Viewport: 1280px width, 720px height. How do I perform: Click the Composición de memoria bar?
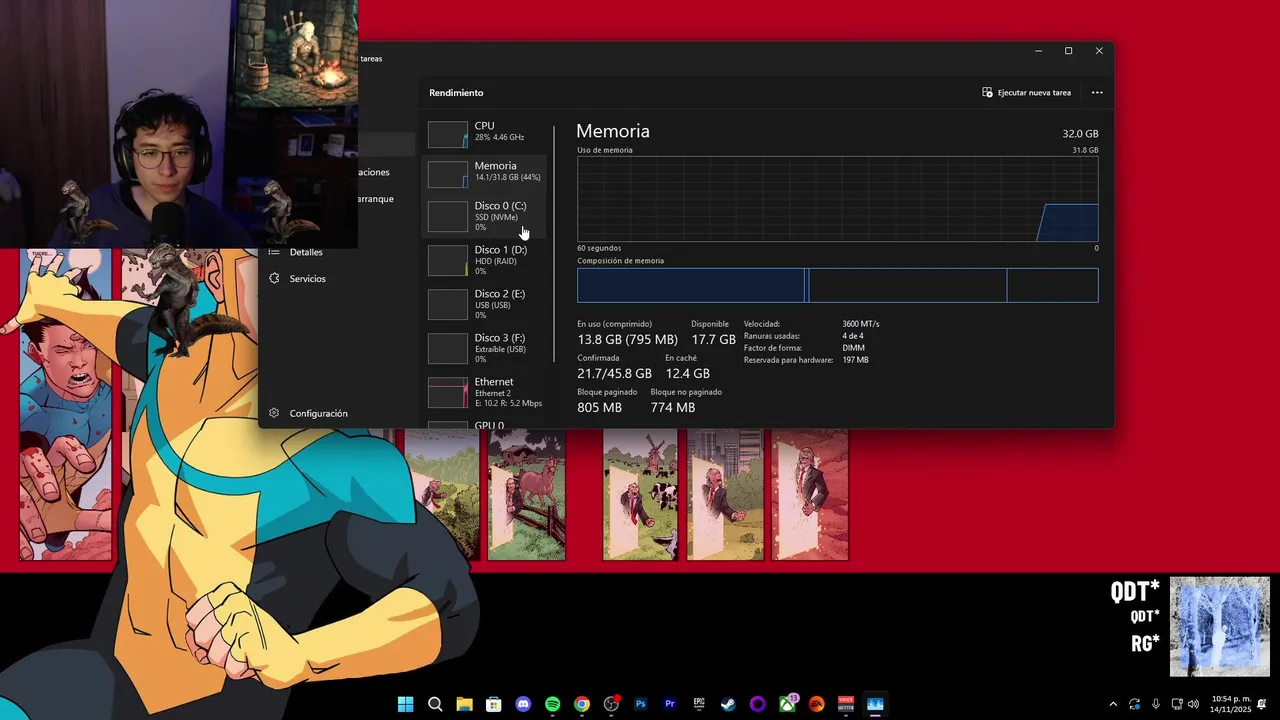837,285
